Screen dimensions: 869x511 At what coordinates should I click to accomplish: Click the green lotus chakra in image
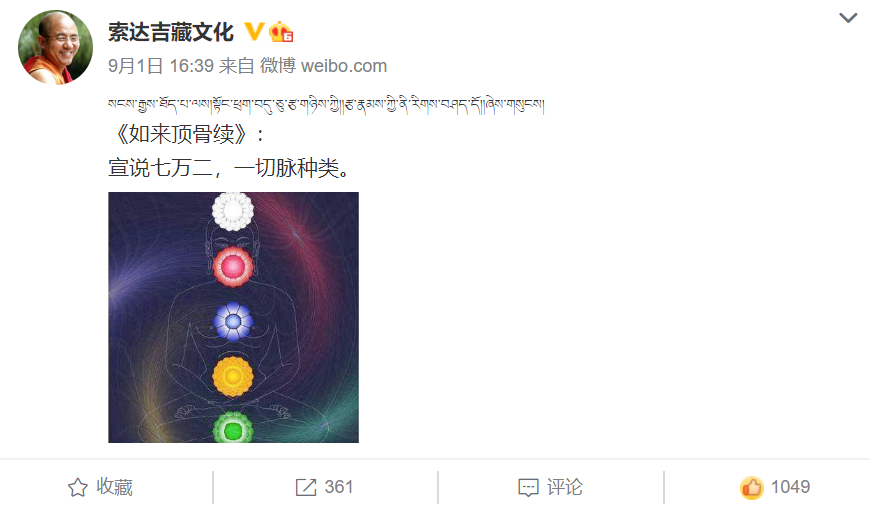233,428
